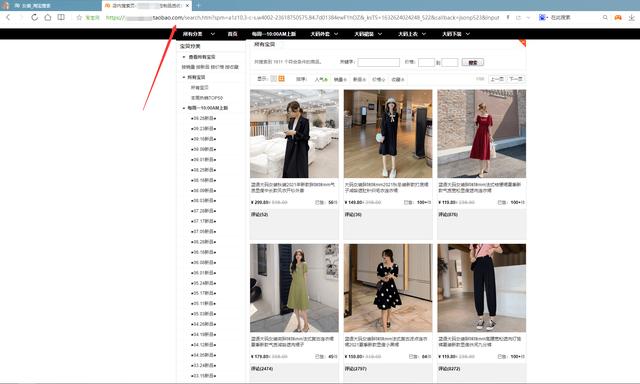
Task: Open 首页 in the shop navbar
Action: tap(232, 34)
